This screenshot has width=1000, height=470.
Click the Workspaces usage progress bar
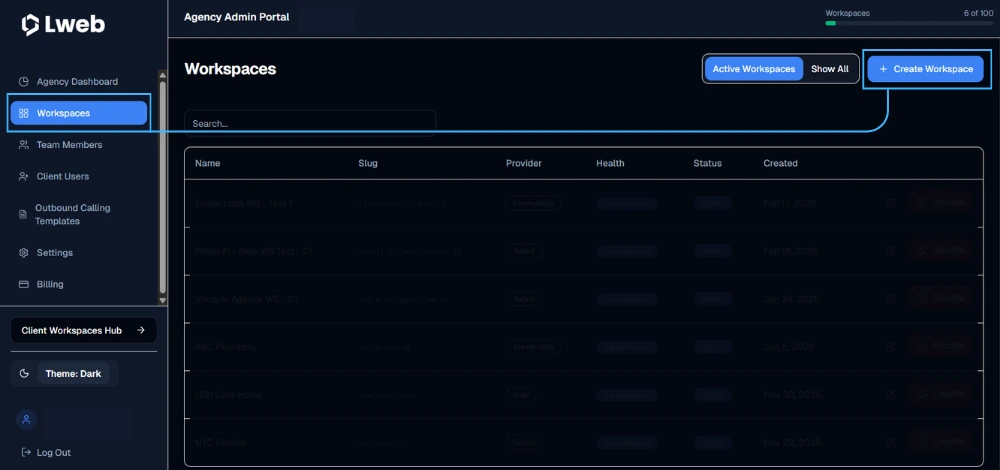[909, 24]
